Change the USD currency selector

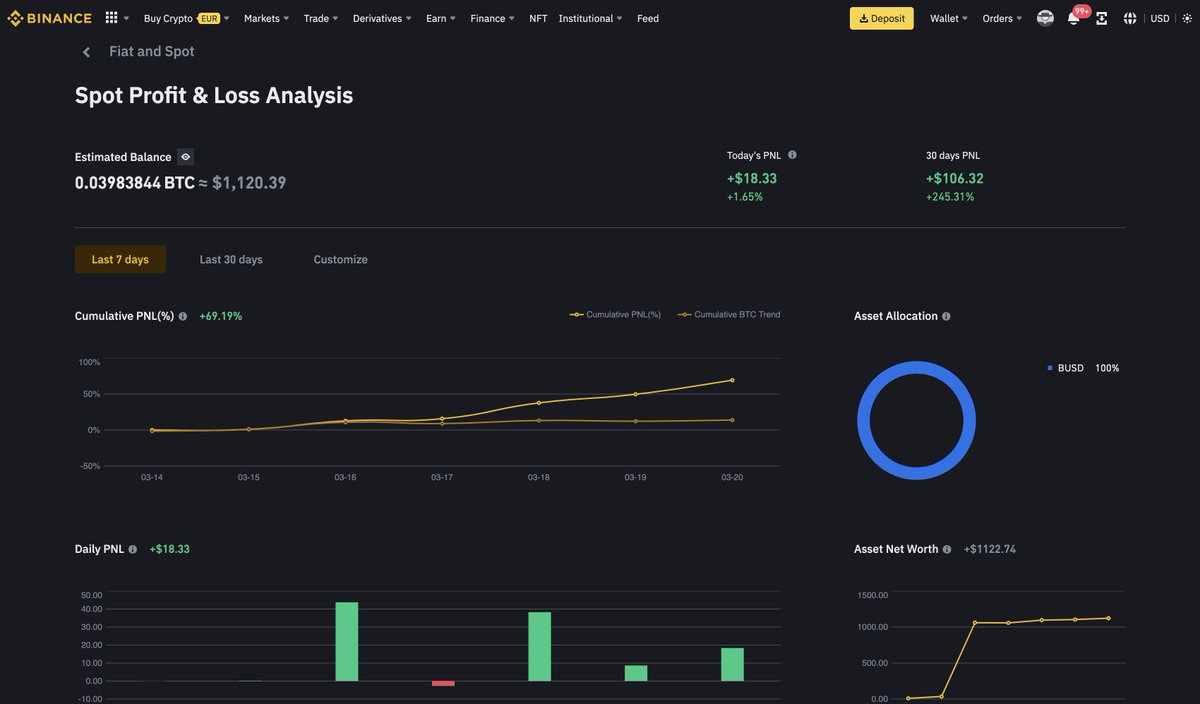tap(1160, 18)
